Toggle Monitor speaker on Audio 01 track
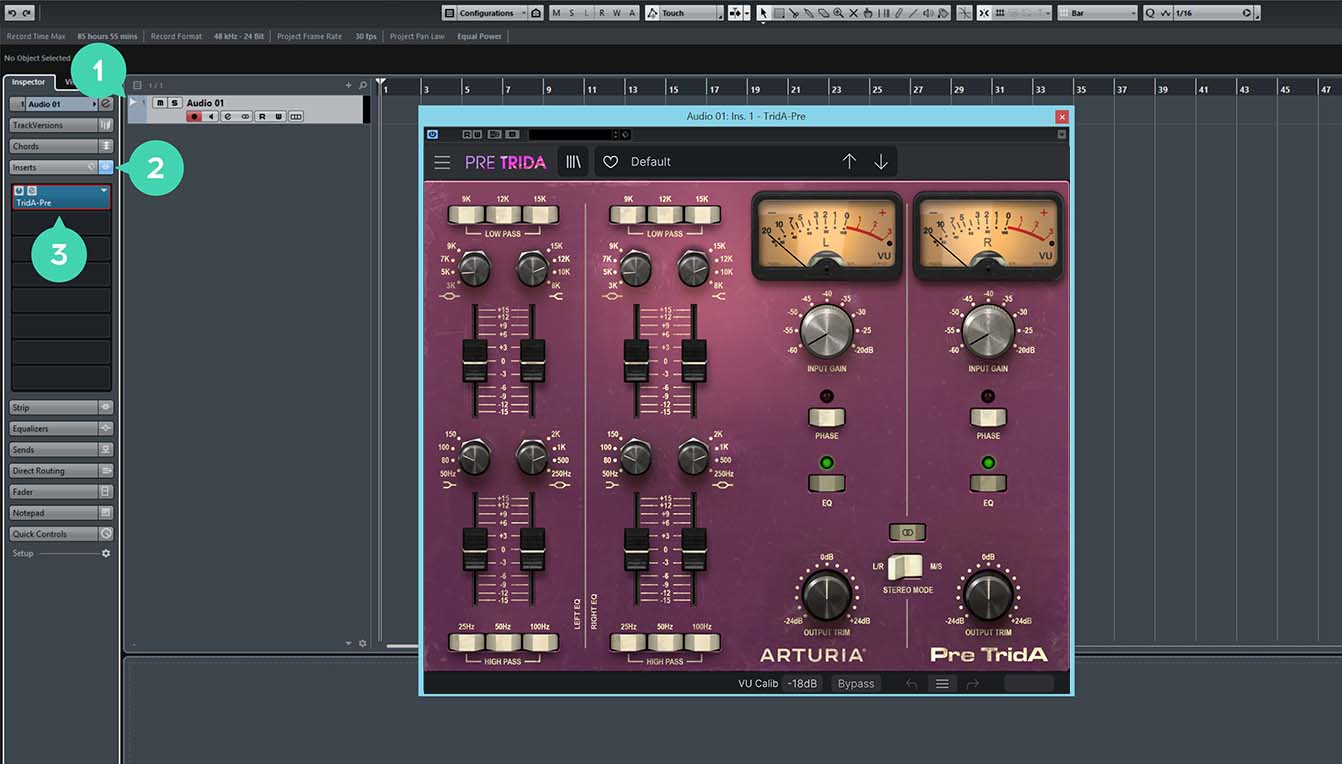Screen dimensions: 1342x764 click(x=211, y=117)
